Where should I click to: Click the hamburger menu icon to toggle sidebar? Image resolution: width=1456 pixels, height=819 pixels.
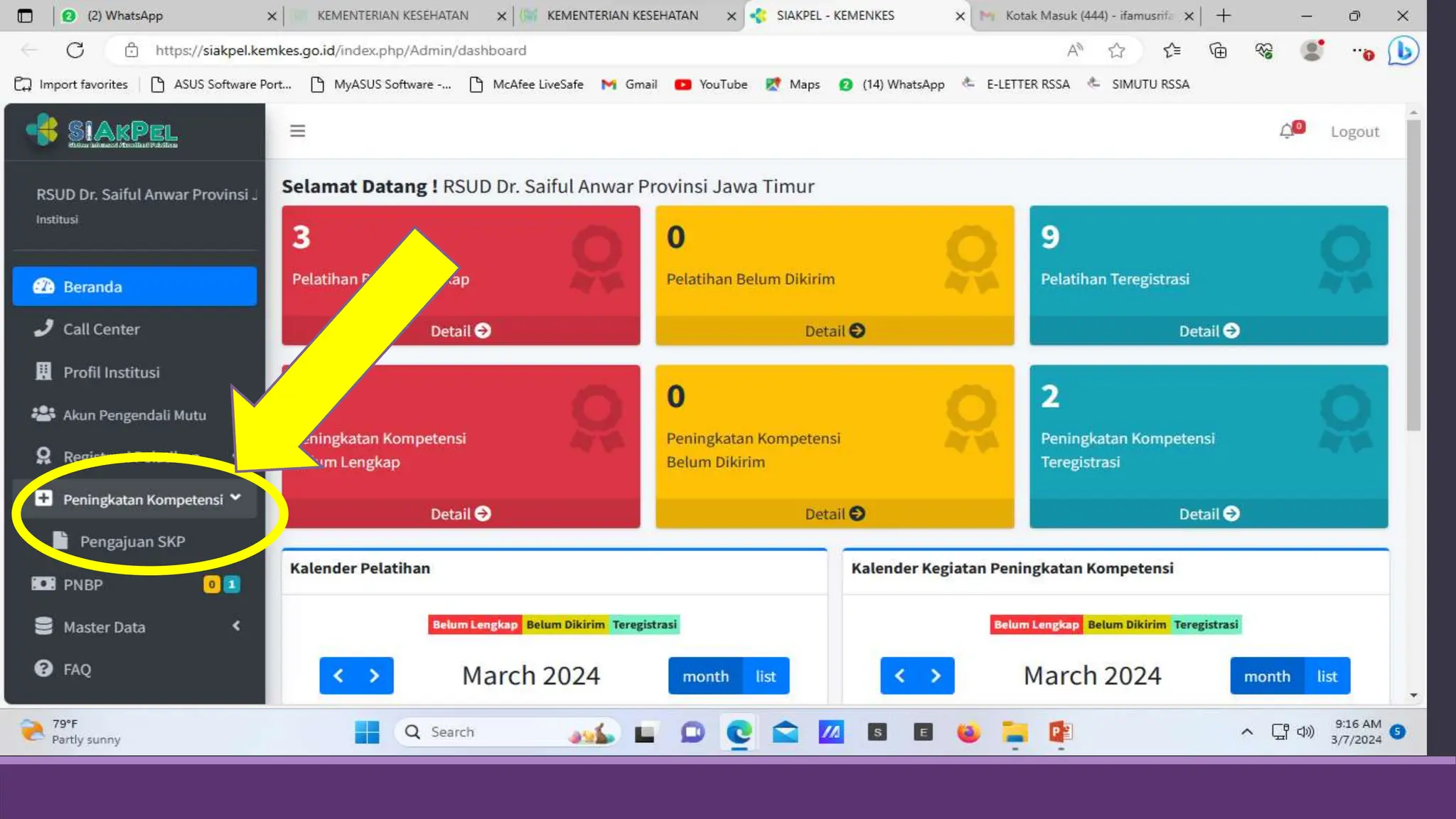pos(297,131)
